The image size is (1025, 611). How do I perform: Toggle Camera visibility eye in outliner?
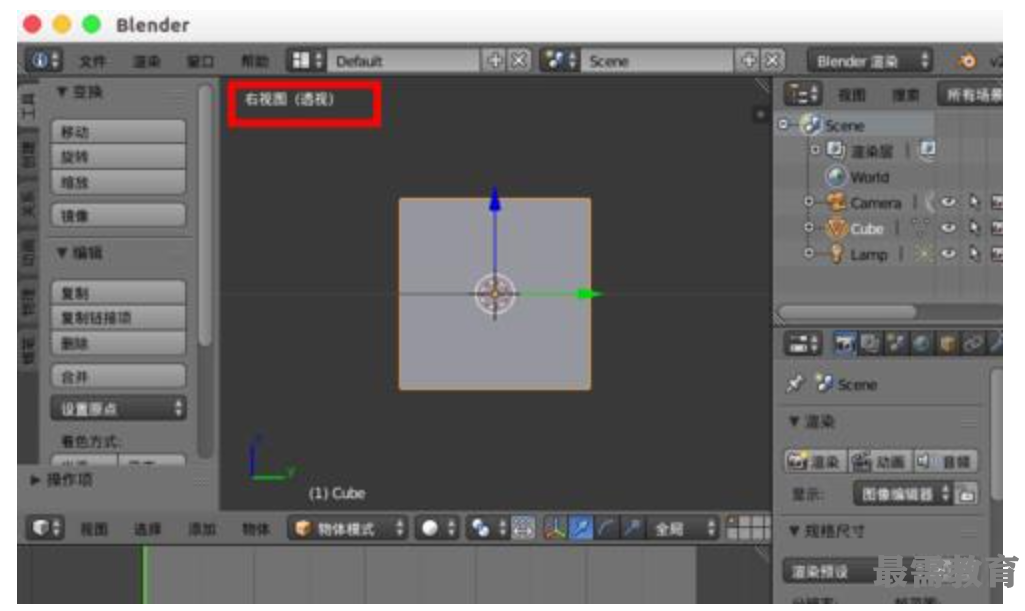pos(949,203)
